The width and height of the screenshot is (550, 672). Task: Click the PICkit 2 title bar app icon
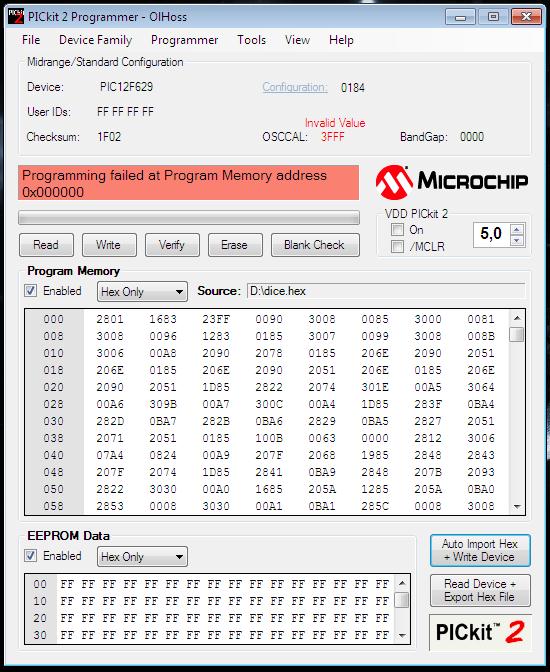coord(16,17)
